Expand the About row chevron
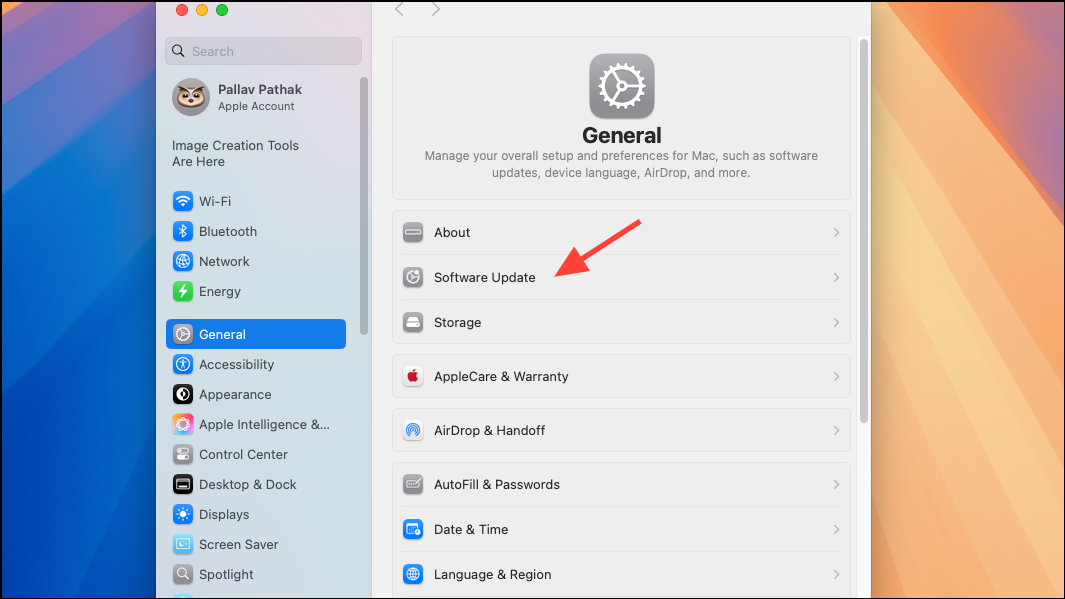1065x599 pixels. 836,232
